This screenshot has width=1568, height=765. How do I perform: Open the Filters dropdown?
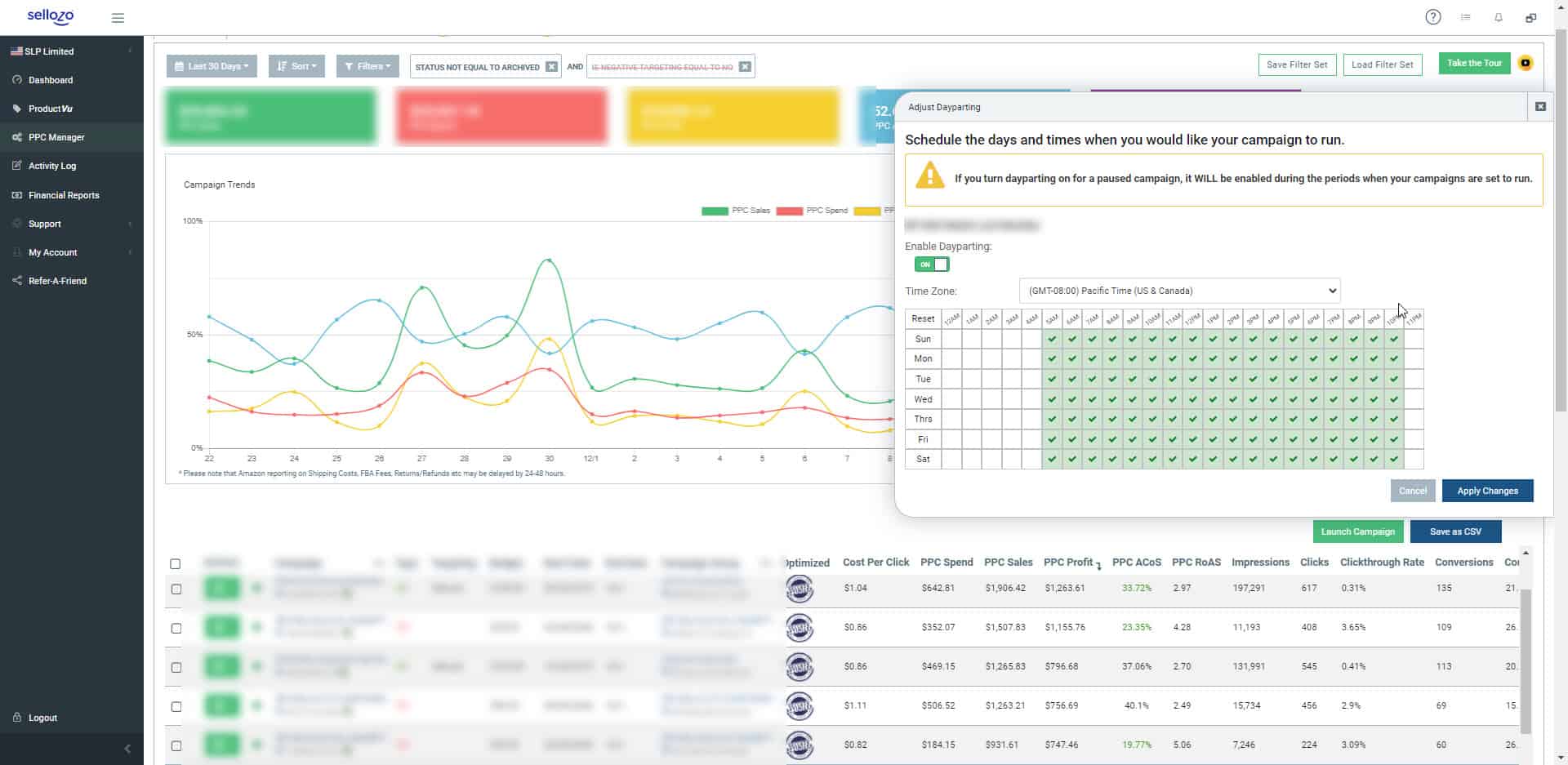click(367, 65)
